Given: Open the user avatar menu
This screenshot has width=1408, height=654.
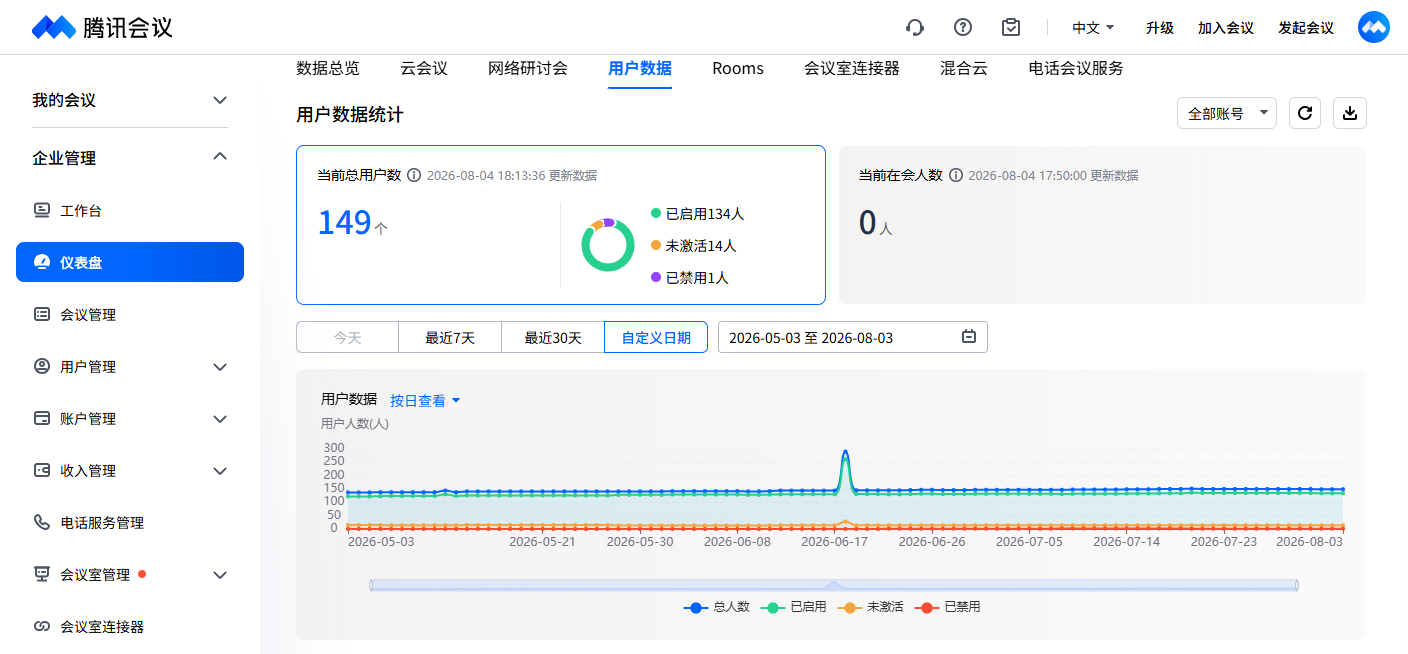Looking at the screenshot, I should point(1374,27).
